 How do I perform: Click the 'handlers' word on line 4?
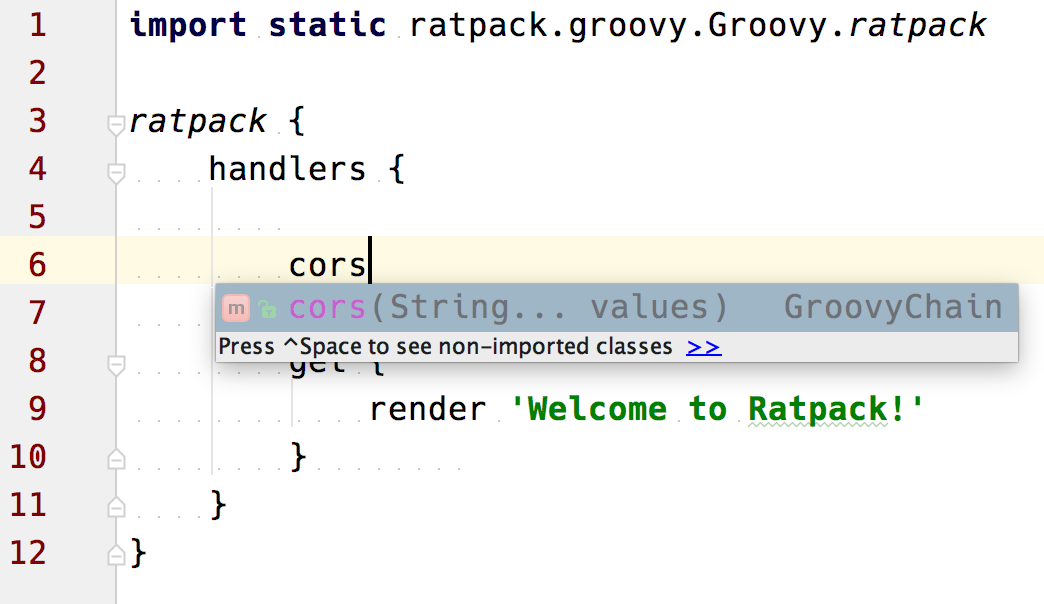tap(288, 168)
